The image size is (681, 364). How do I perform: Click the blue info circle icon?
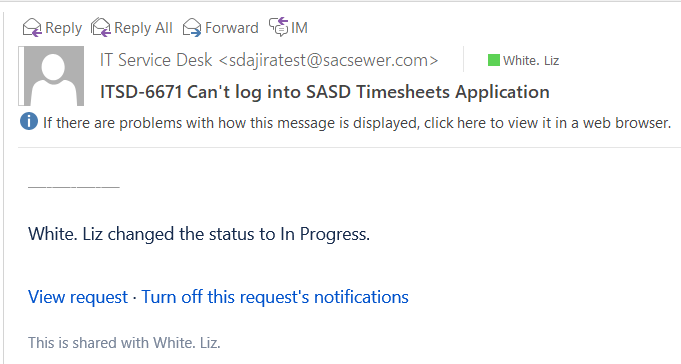click(29, 122)
